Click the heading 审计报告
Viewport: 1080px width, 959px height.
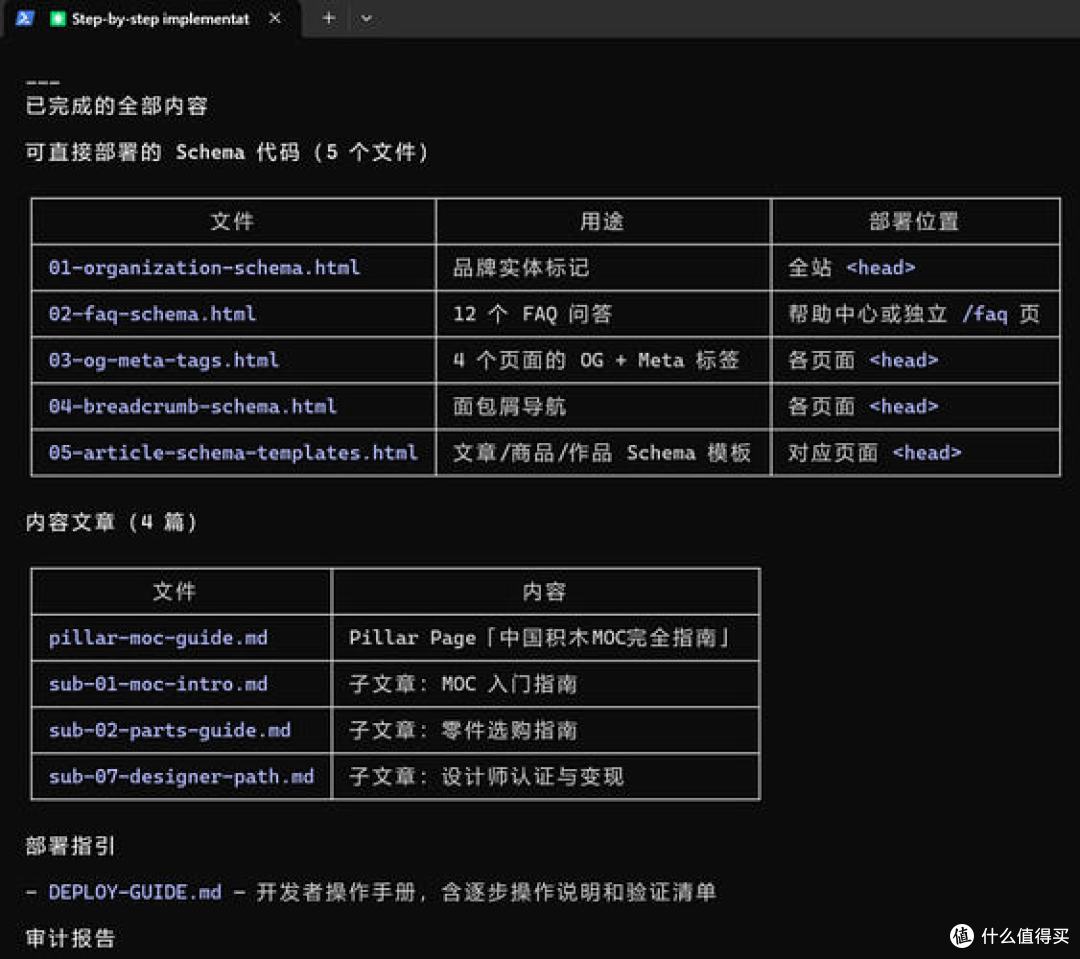coord(70,938)
